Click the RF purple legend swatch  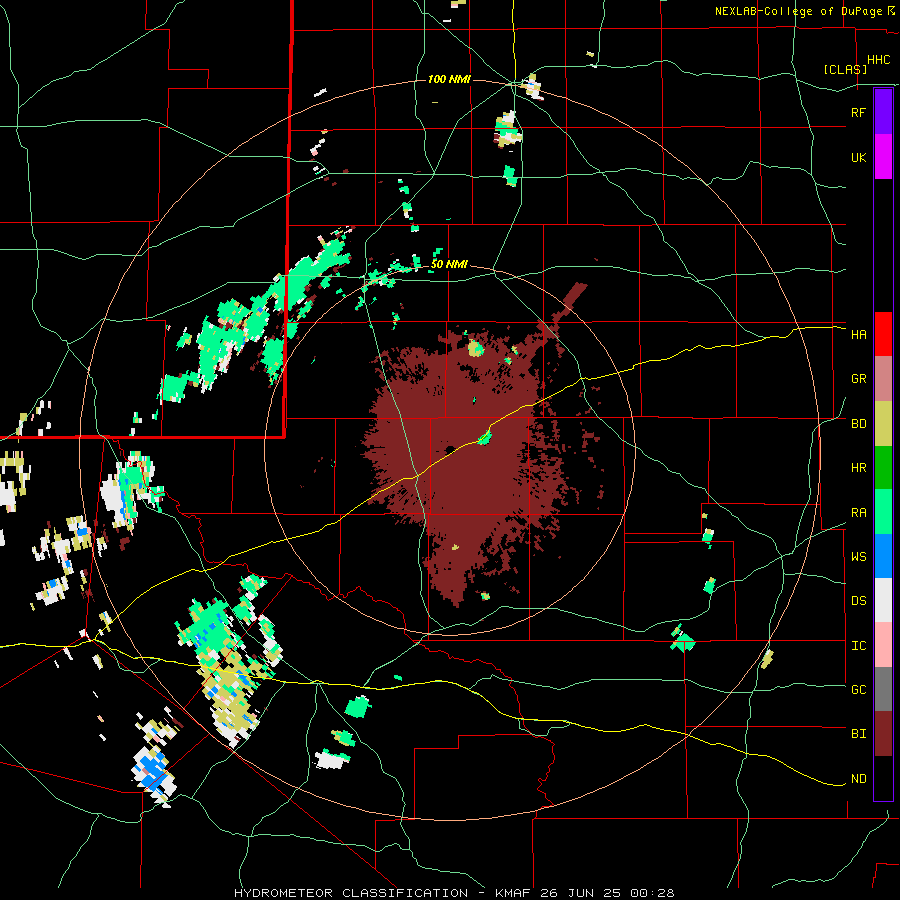click(883, 112)
